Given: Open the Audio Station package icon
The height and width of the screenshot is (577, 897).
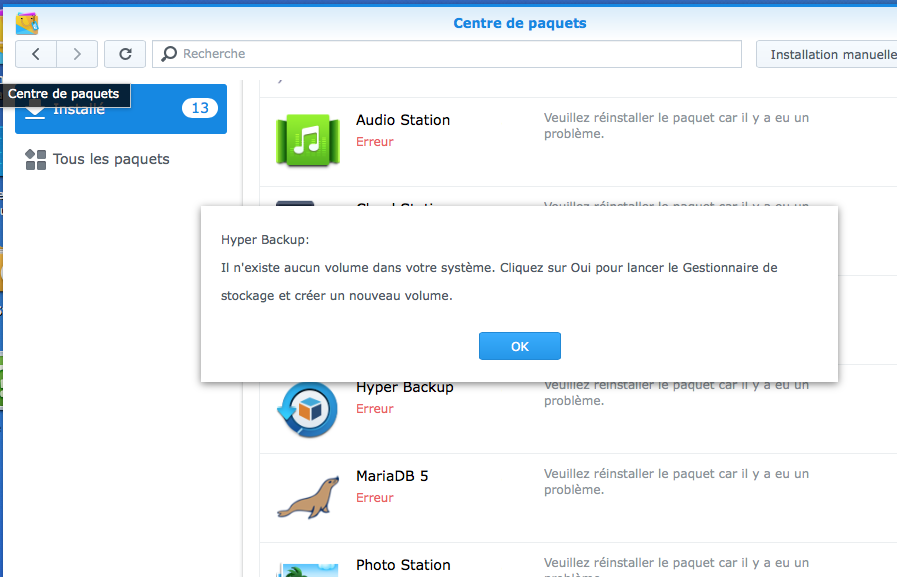Looking at the screenshot, I should pos(308,140).
